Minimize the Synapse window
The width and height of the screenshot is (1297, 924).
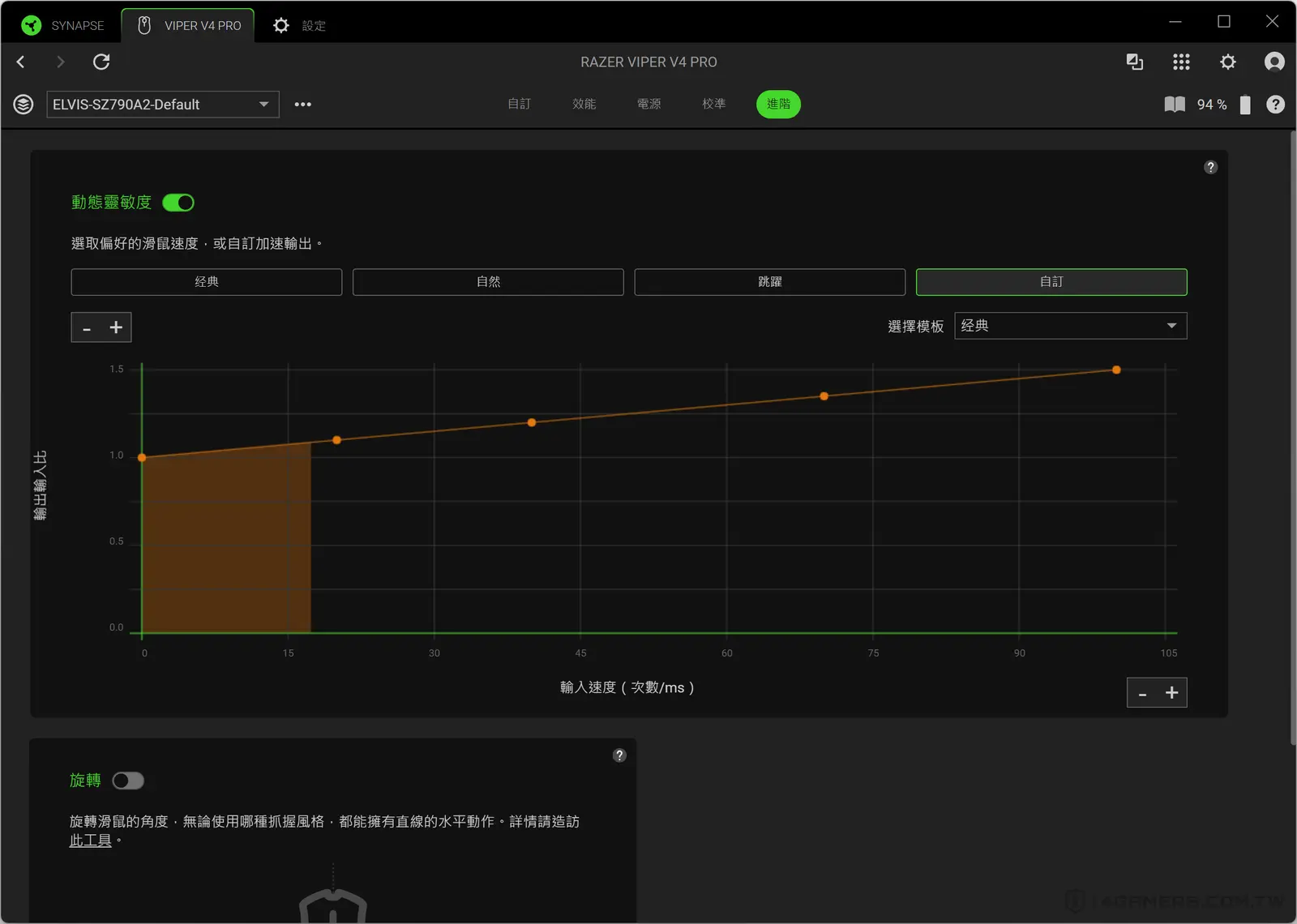pyautogui.click(x=1175, y=22)
